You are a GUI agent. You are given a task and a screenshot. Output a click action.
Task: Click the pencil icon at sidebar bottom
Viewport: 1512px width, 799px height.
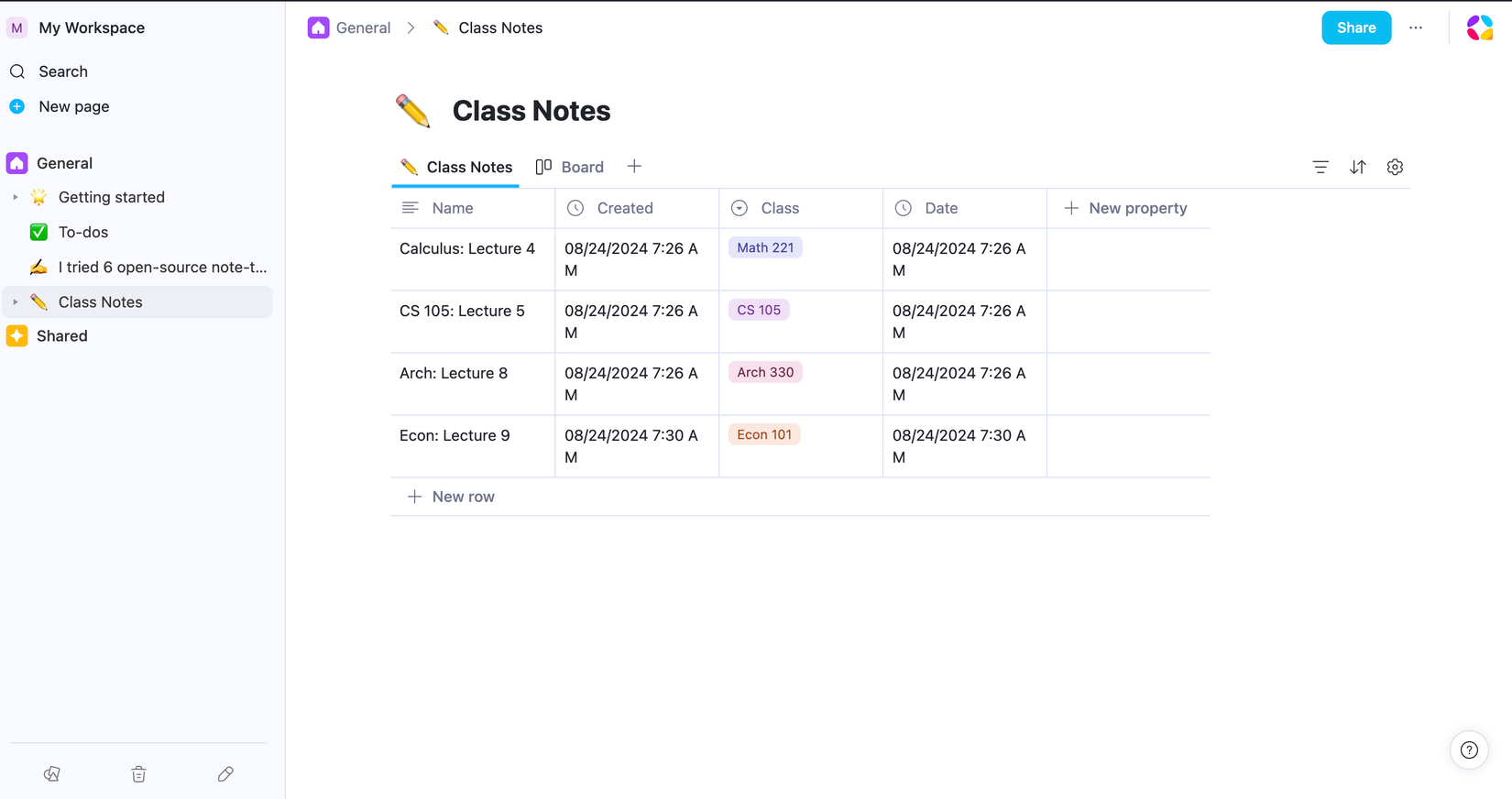pyautogui.click(x=225, y=774)
